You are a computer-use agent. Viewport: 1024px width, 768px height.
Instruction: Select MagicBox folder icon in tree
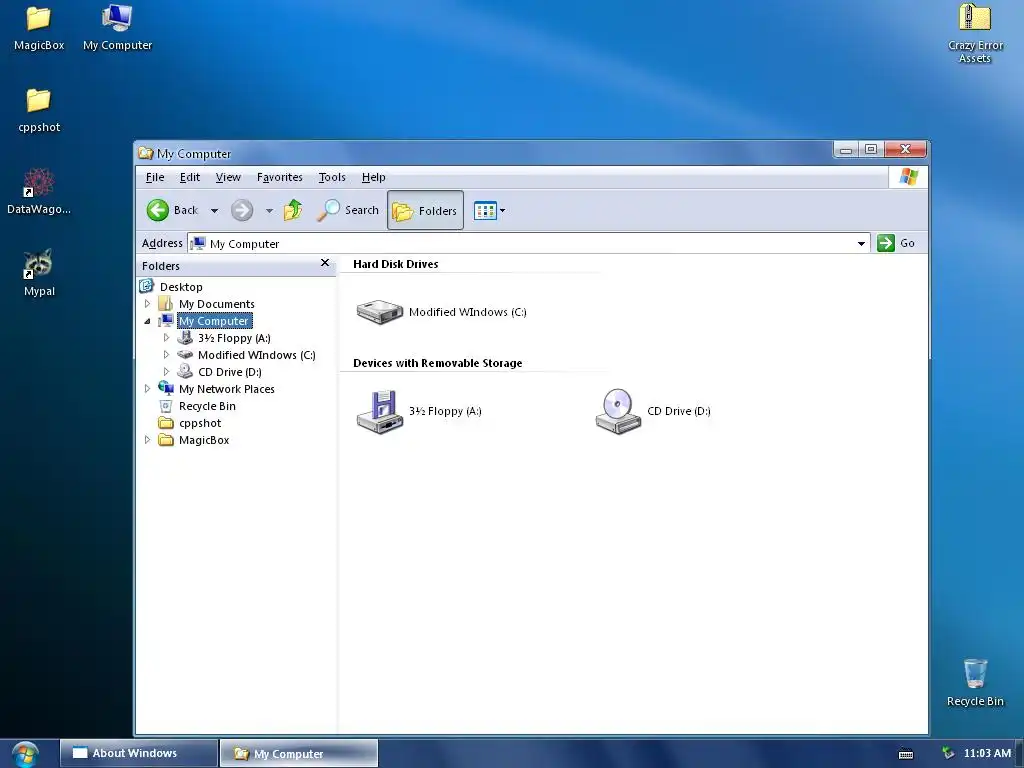(x=166, y=440)
